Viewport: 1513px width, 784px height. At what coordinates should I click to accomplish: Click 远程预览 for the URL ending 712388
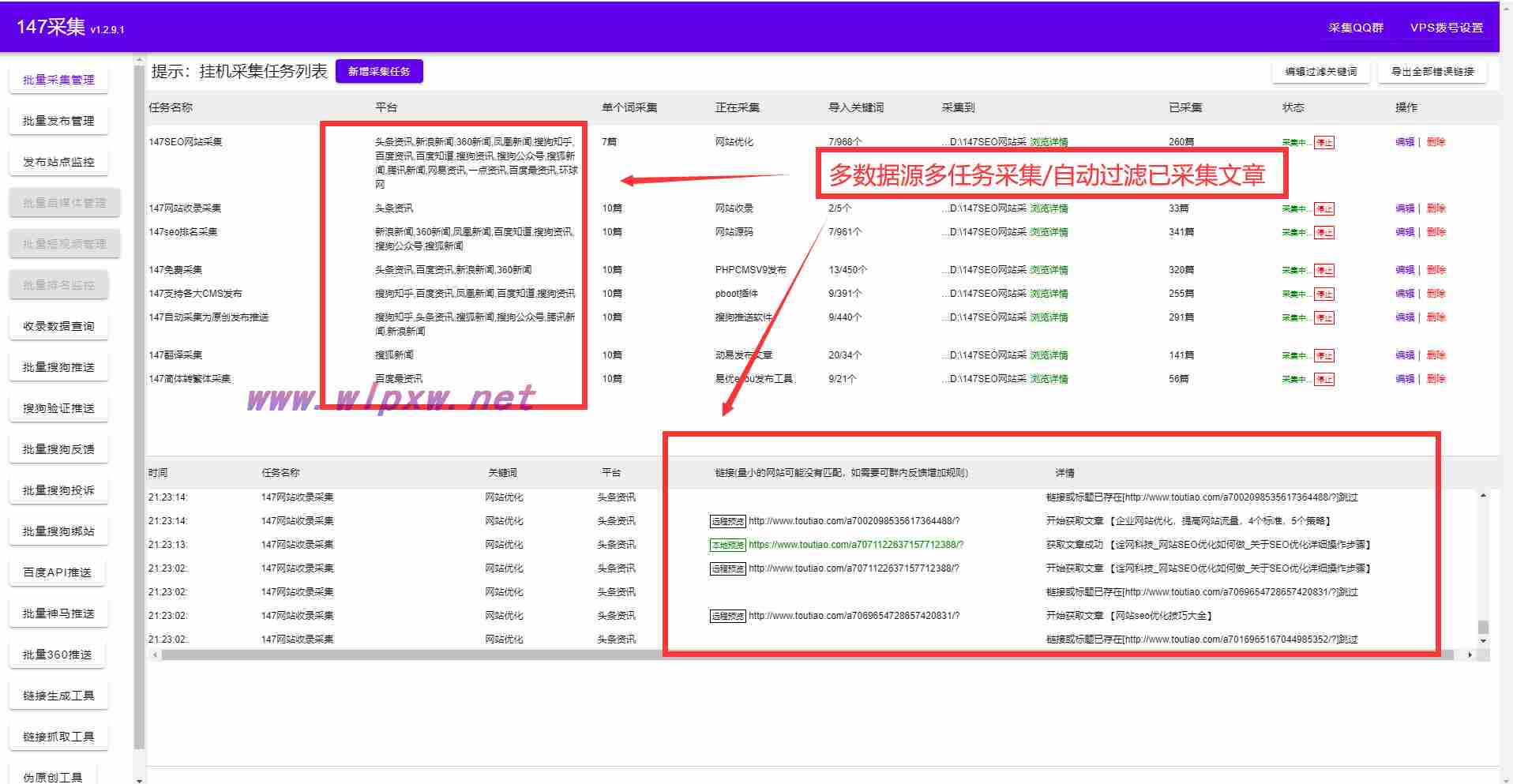coord(727,569)
